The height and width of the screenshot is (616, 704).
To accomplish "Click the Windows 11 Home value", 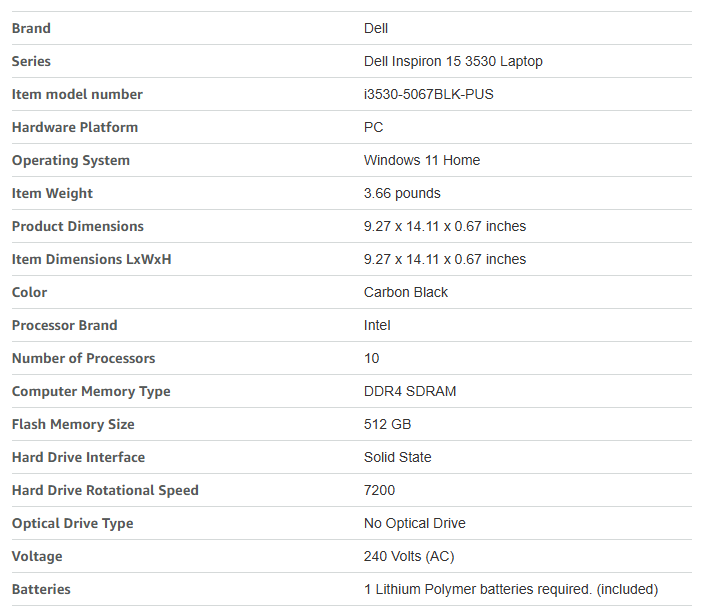I will pos(421,160).
